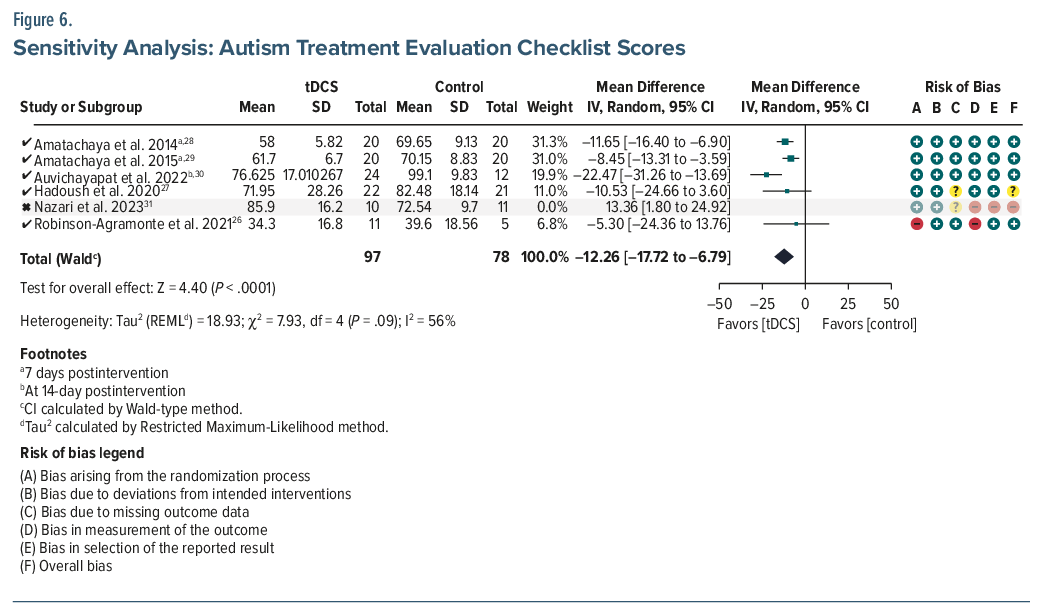Click the Favors [tDCS] axis label
Image resolution: width=1042 pixels, height=615 pixels.
758,324
